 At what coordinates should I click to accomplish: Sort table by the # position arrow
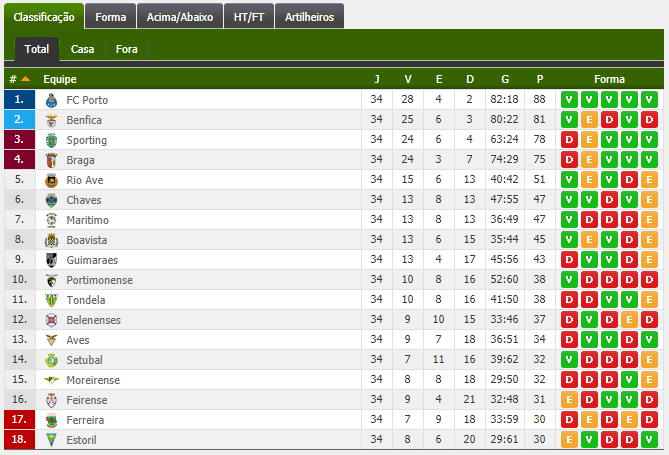click(x=25, y=79)
